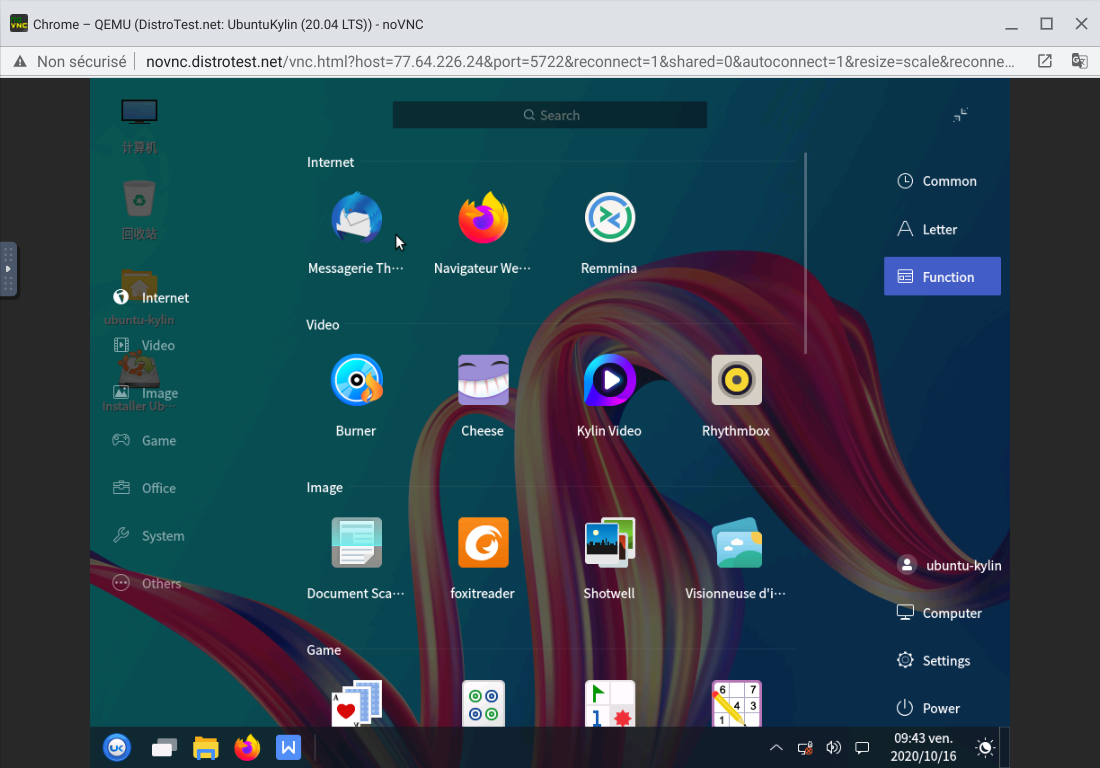The image size is (1100, 768).
Task: Open the taskbar clock and date
Action: pyautogui.click(x=923, y=748)
